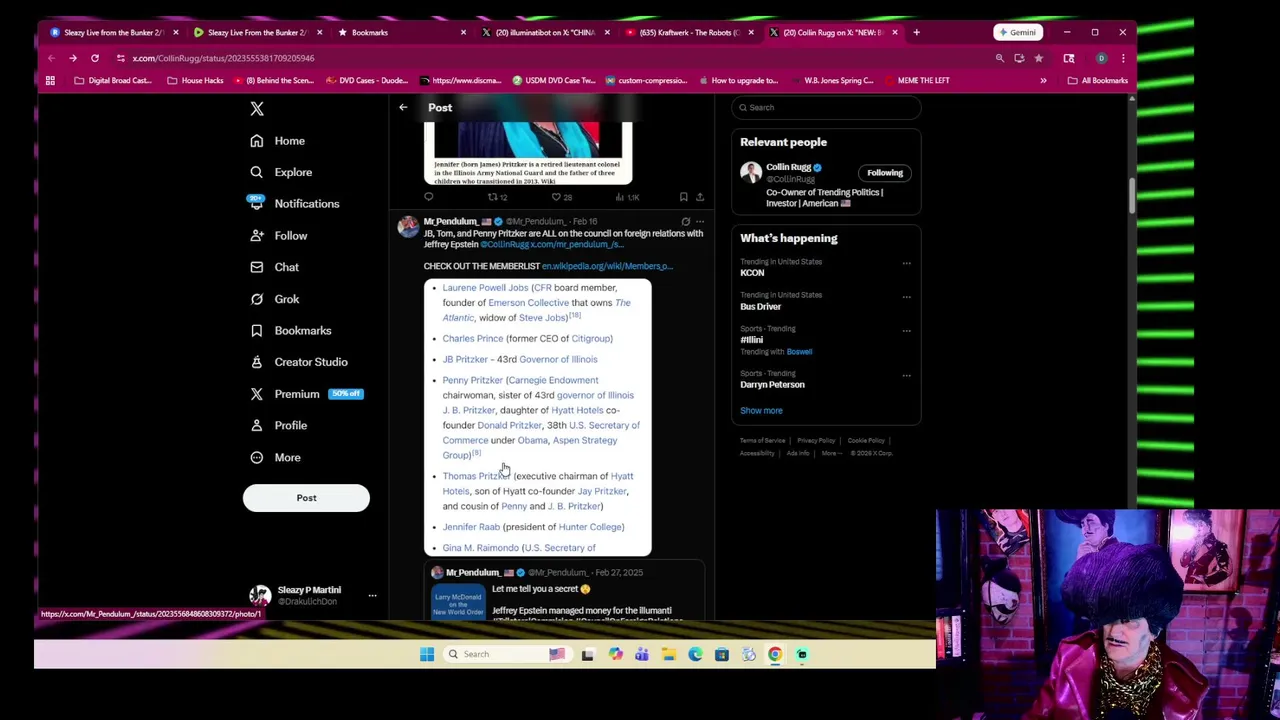Image resolution: width=1280 pixels, height=720 pixels.
Task: Open the MEME THE LEFT bookmark
Action: tap(916, 81)
